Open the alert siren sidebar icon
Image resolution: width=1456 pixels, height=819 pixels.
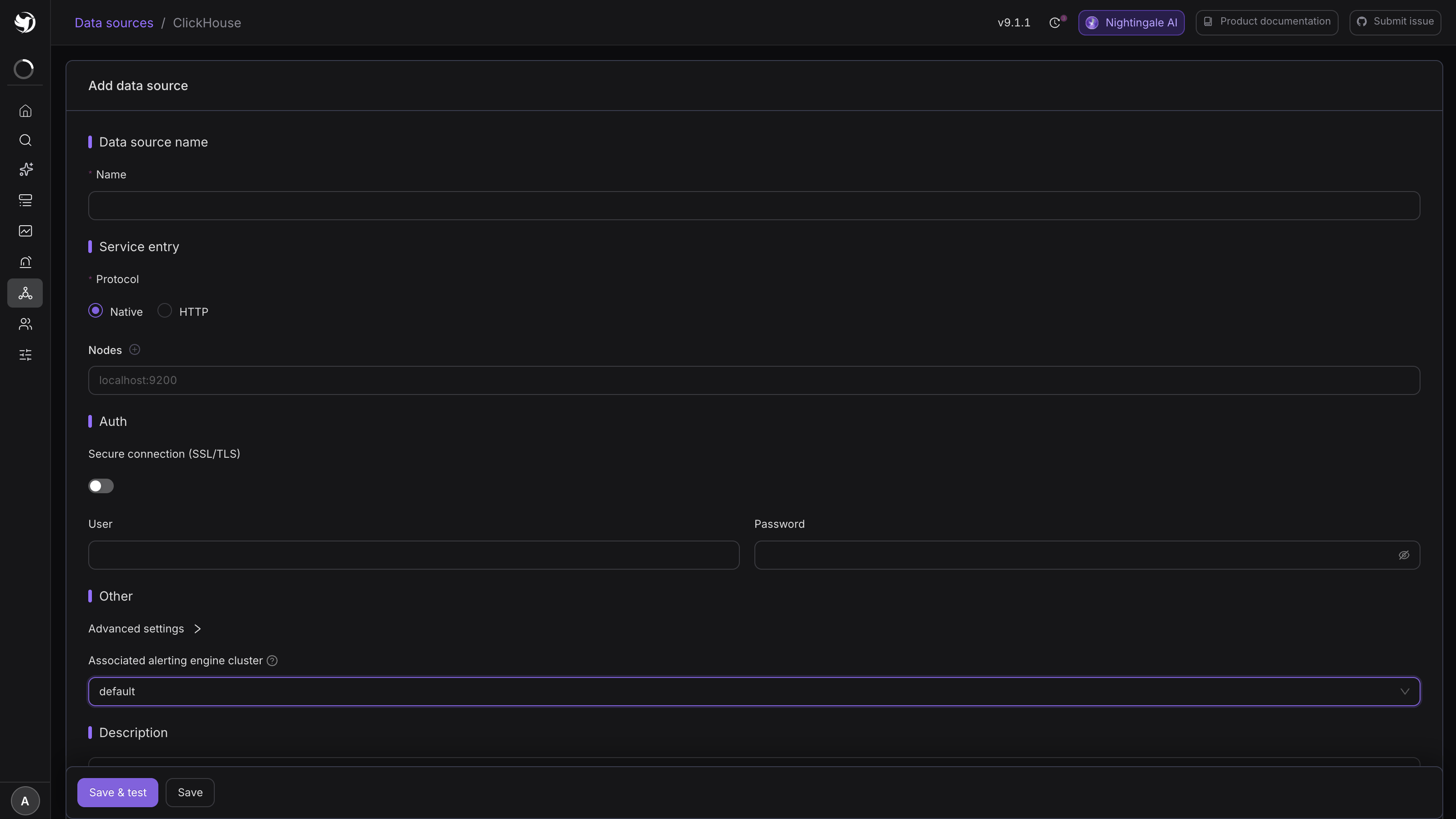[x=25, y=262]
